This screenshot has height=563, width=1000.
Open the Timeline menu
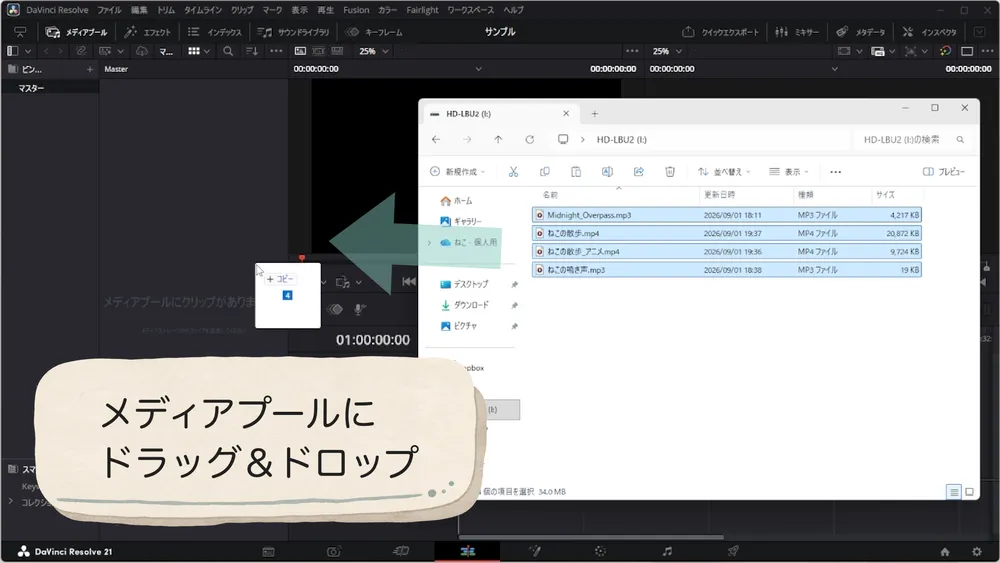(203, 10)
